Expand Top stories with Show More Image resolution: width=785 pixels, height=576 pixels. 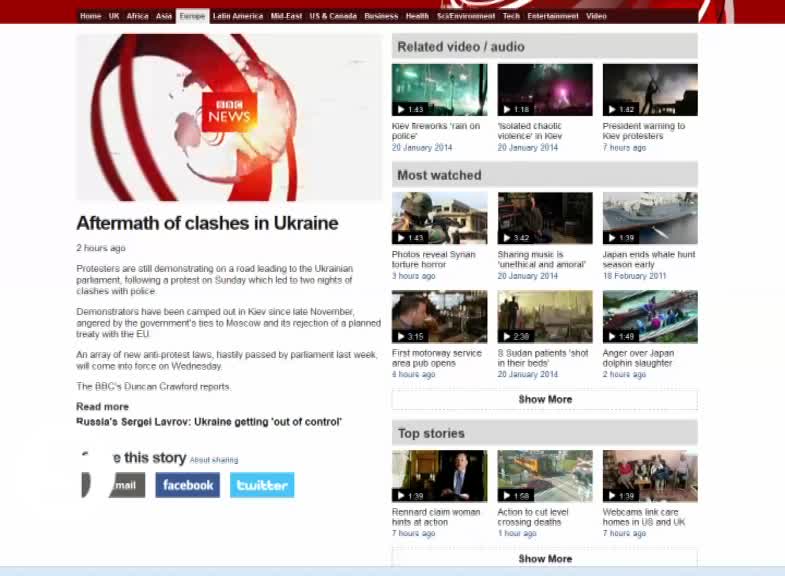[545, 559]
